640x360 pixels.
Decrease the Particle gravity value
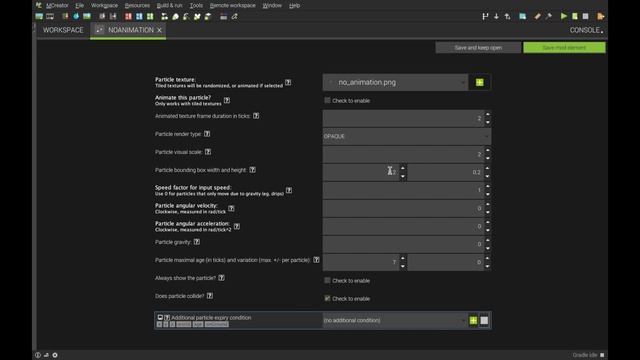(x=488, y=248)
